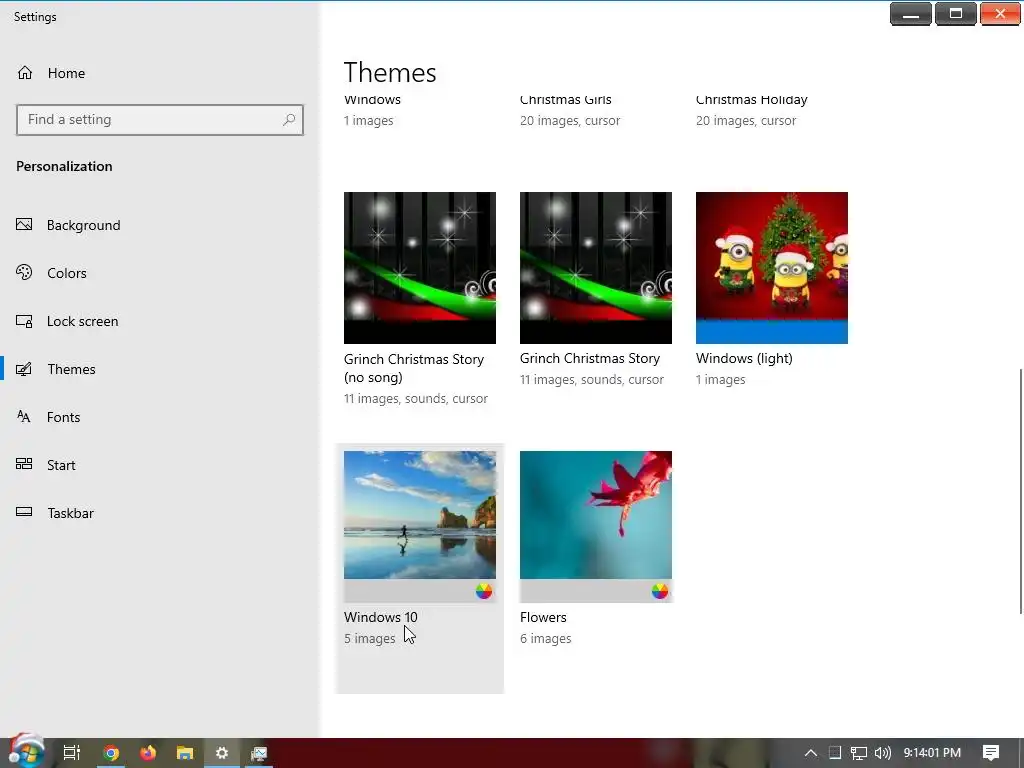Open the Action Center notification icon
This screenshot has height=768, width=1024.
click(991, 753)
